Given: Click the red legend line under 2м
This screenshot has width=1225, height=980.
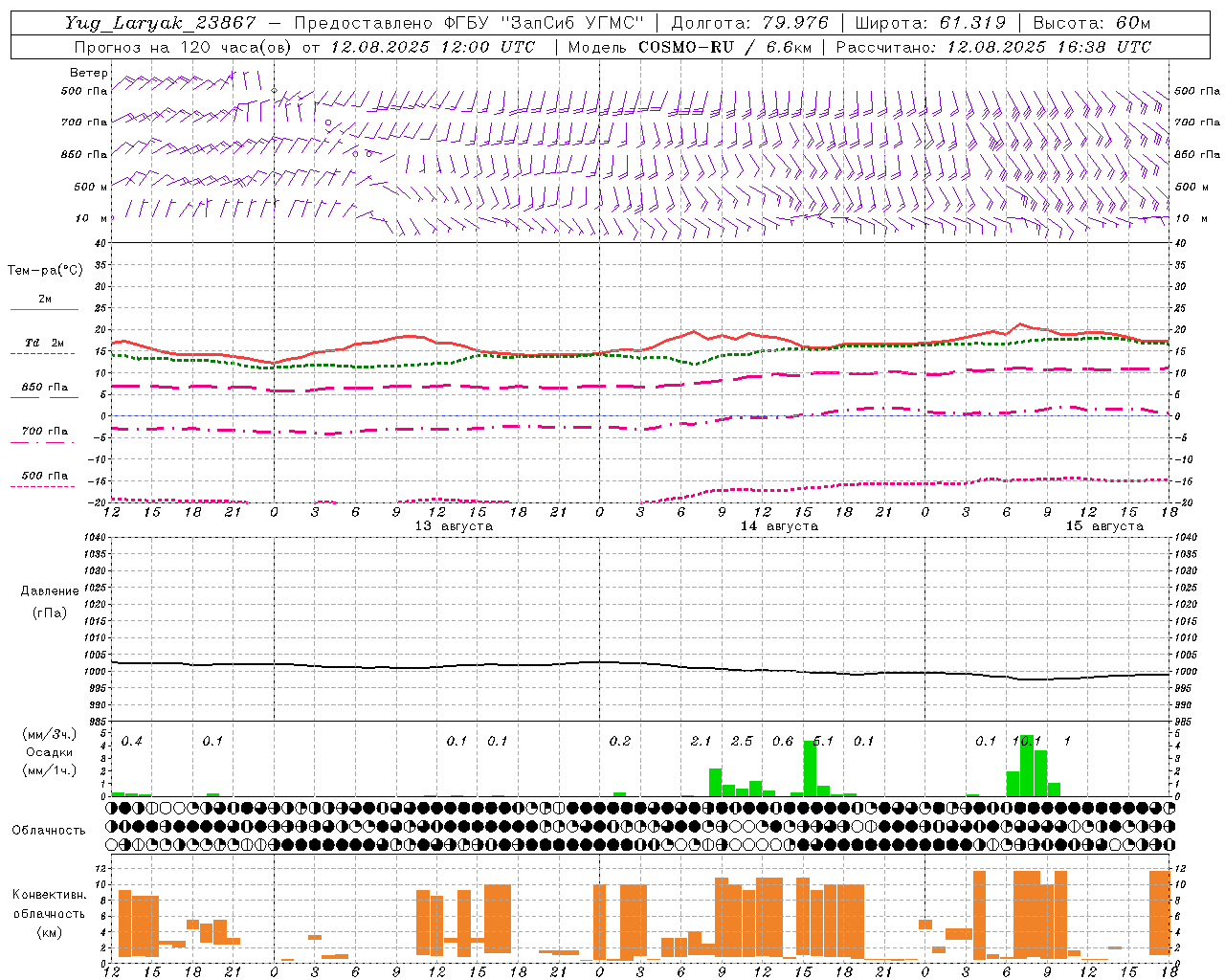Looking at the screenshot, I should [44, 309].
